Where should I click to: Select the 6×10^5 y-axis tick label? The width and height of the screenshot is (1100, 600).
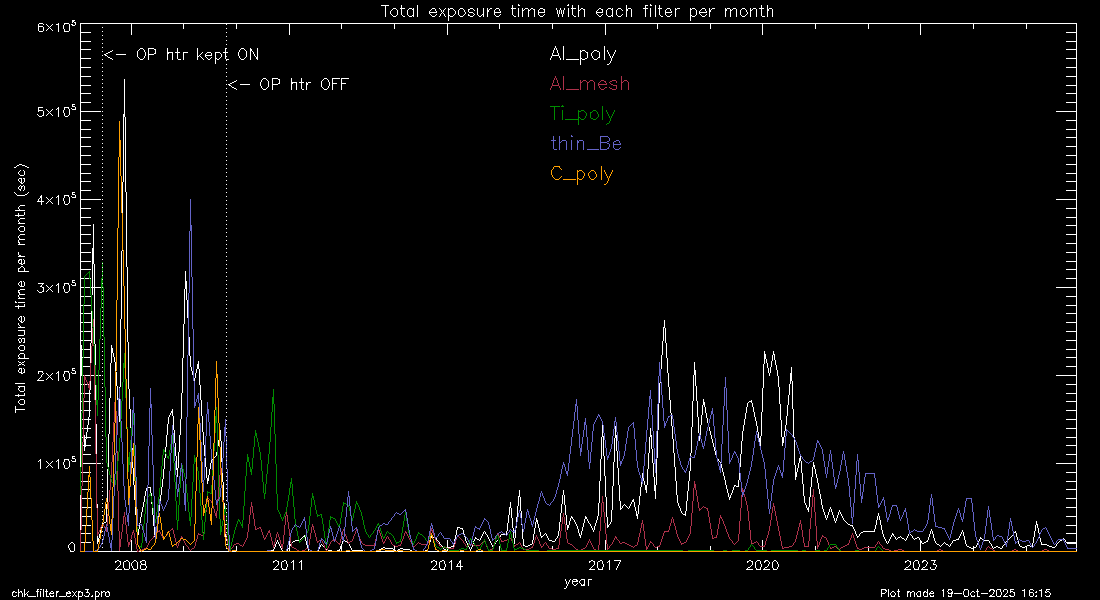(58, 27)
